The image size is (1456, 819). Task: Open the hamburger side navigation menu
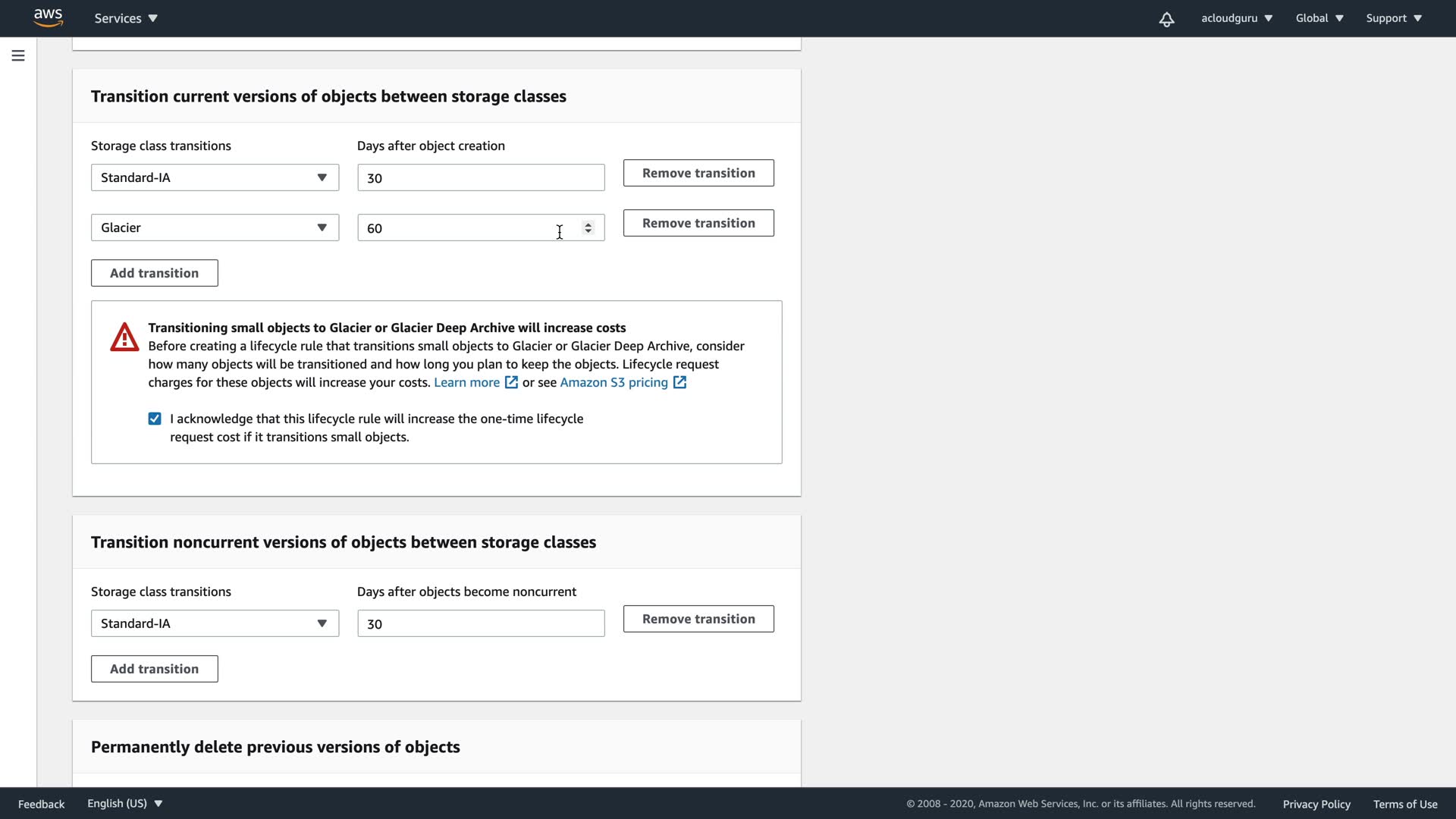pos(18,55)
